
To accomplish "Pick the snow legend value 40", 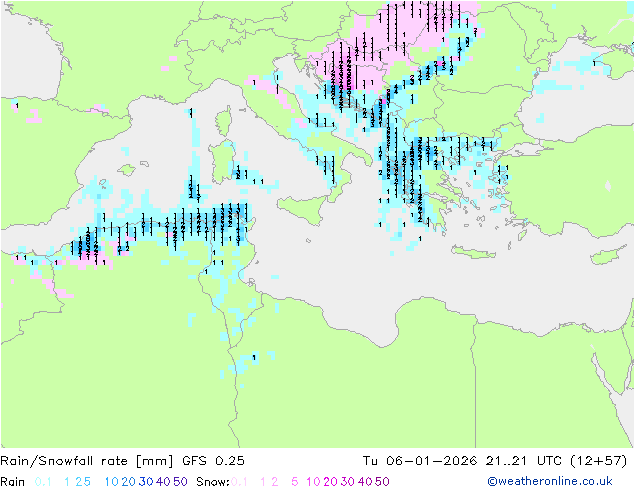I will point(365,482).
